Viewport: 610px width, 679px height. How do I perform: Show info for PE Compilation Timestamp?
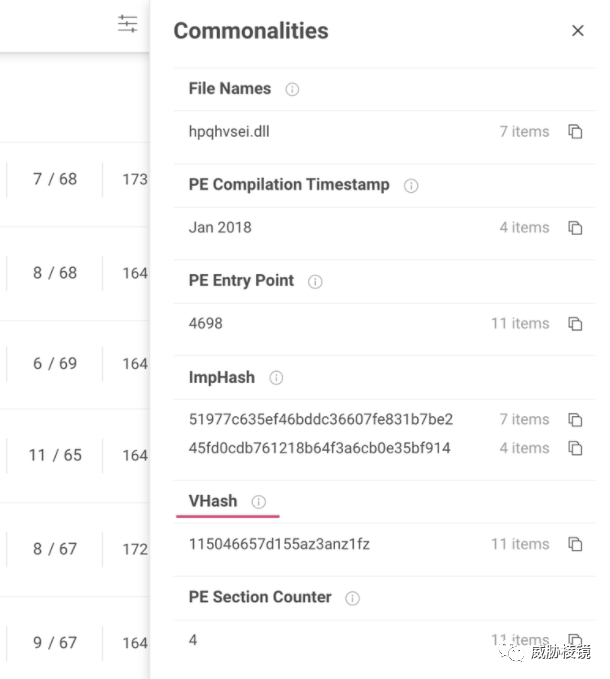click(x=411, y=186)
